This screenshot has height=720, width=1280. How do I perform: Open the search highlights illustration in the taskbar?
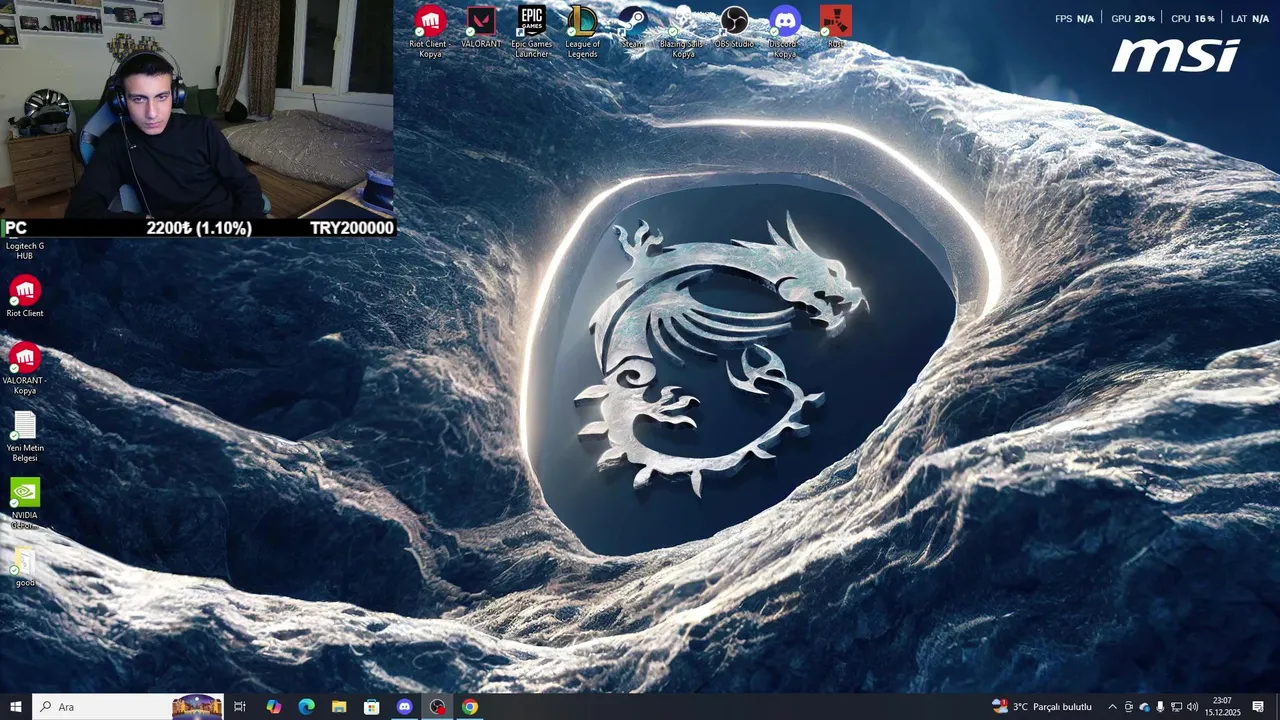coord(197,707)
